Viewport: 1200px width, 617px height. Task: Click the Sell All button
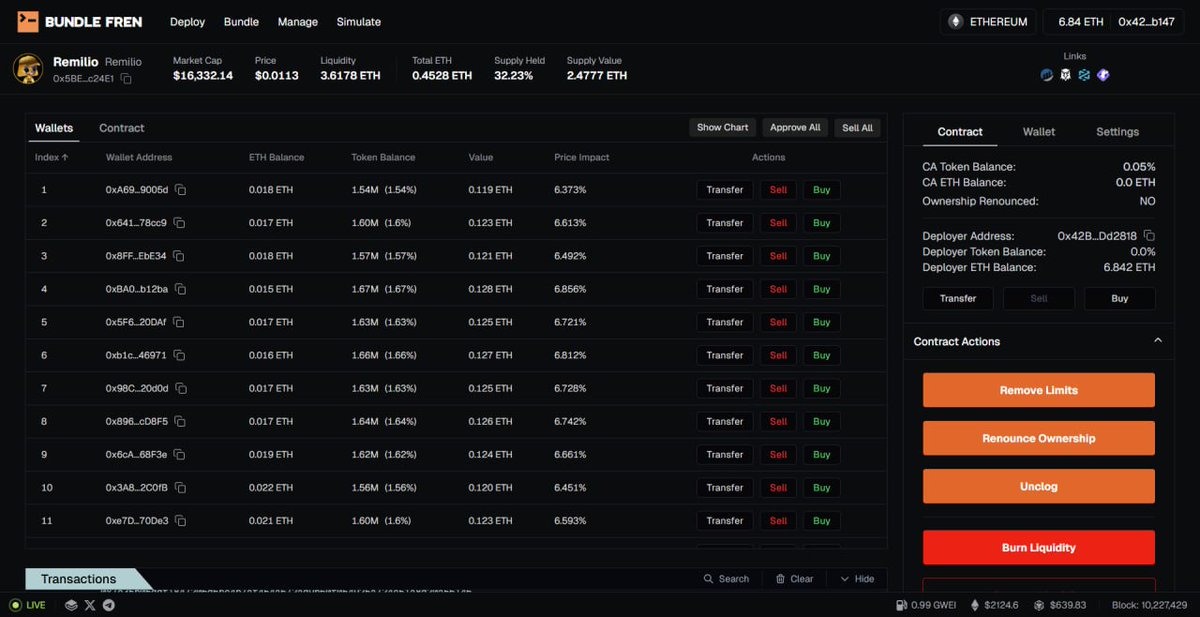[x=857, y=127]
